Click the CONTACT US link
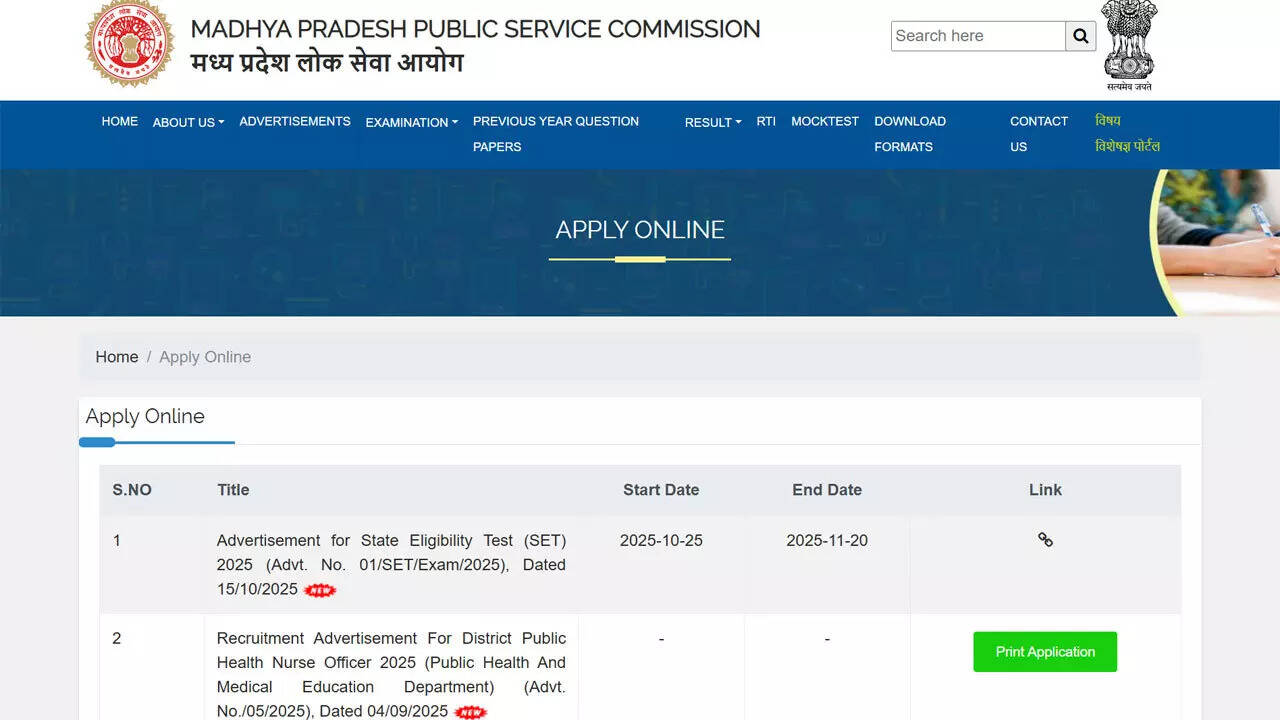The image size is (1280, 720). [x=1038, y=133]
